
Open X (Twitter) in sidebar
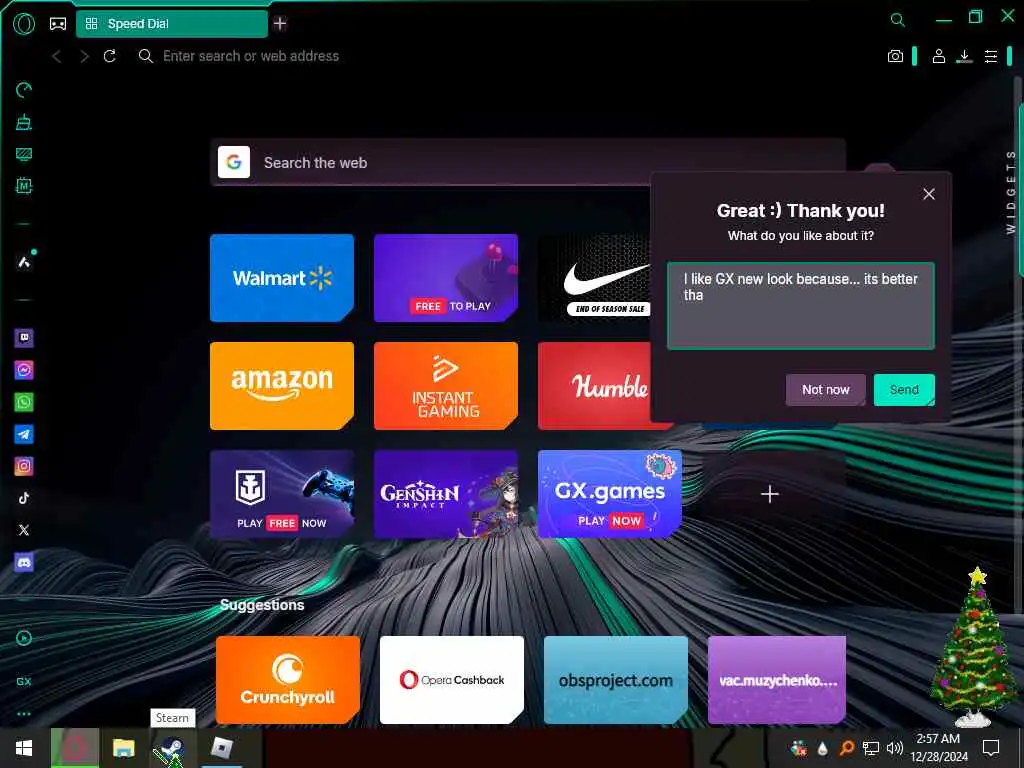[24, 530]
